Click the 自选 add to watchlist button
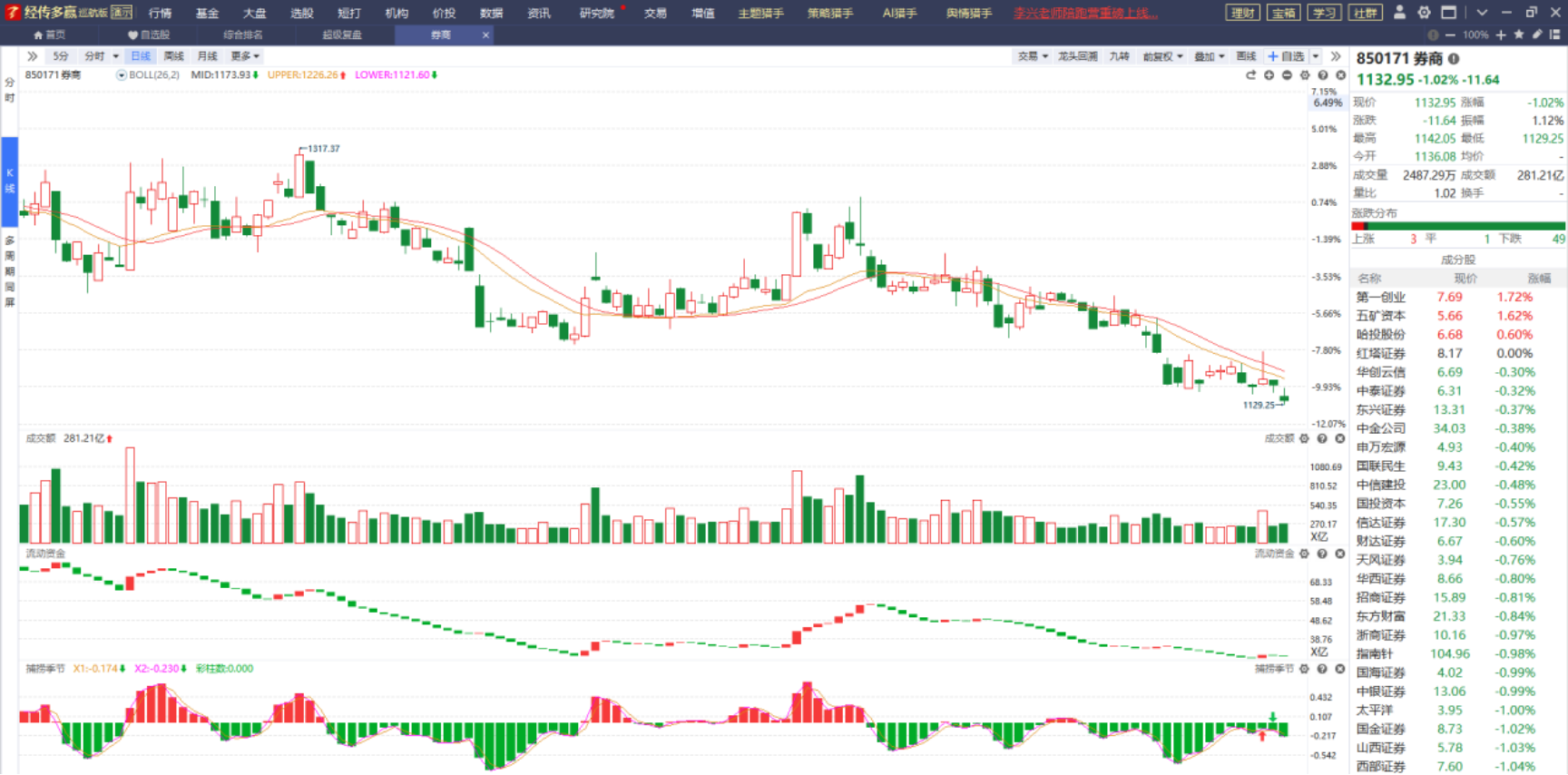The width and height of the screenshot is (1568, 775). (x=1286, y=56)
